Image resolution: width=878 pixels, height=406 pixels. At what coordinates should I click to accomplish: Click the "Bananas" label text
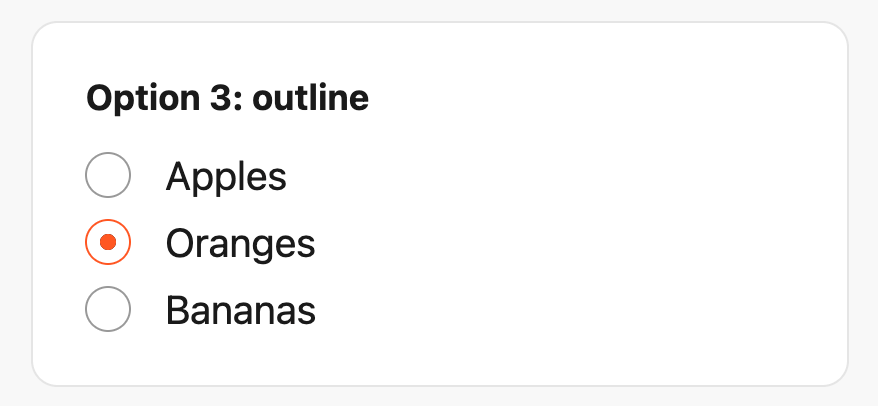click(x=240, y=309)
